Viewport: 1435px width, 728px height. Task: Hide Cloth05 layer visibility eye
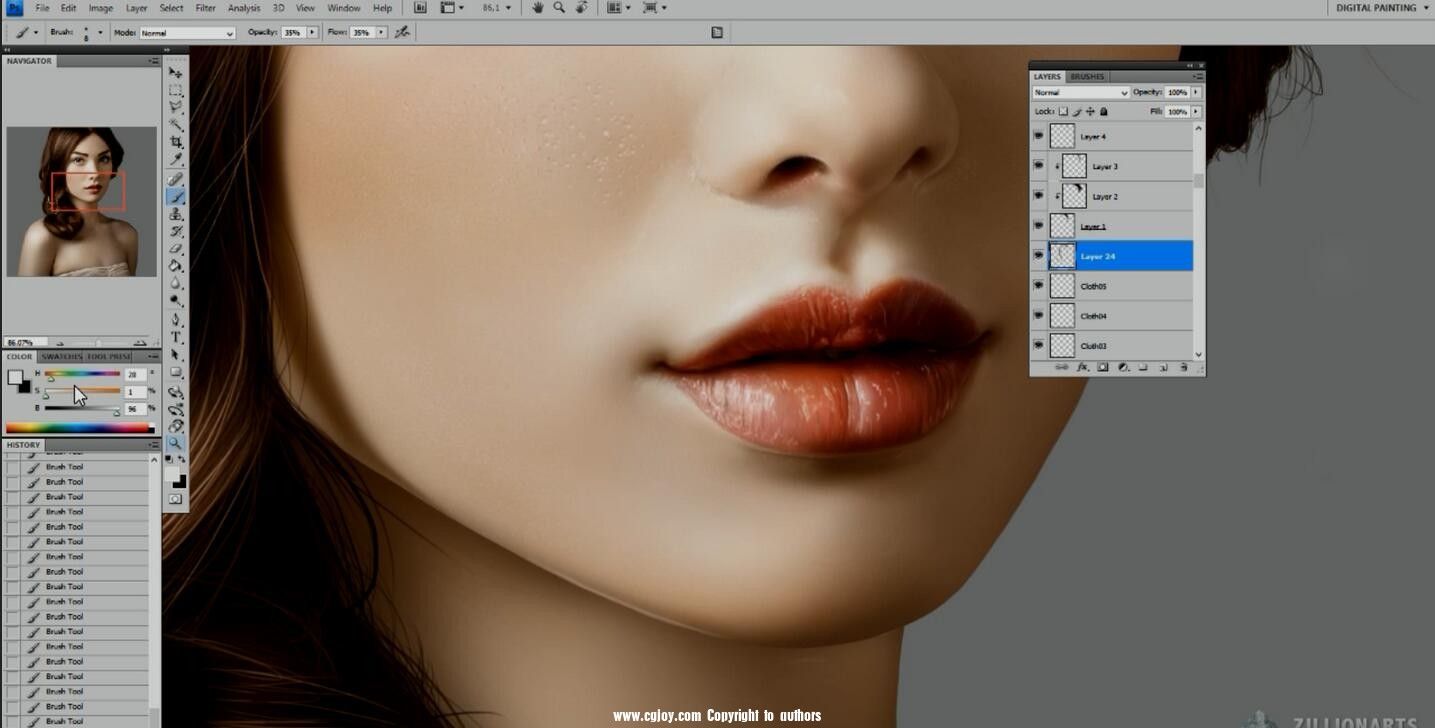1038,286
